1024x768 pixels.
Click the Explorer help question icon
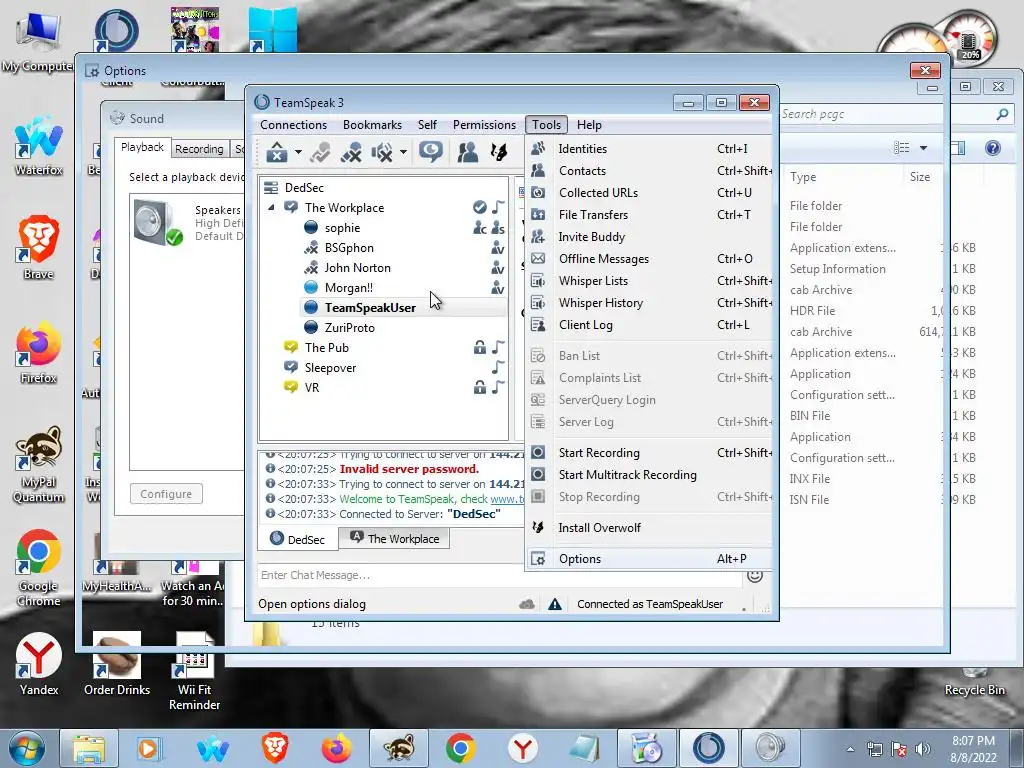coord(993,148)
